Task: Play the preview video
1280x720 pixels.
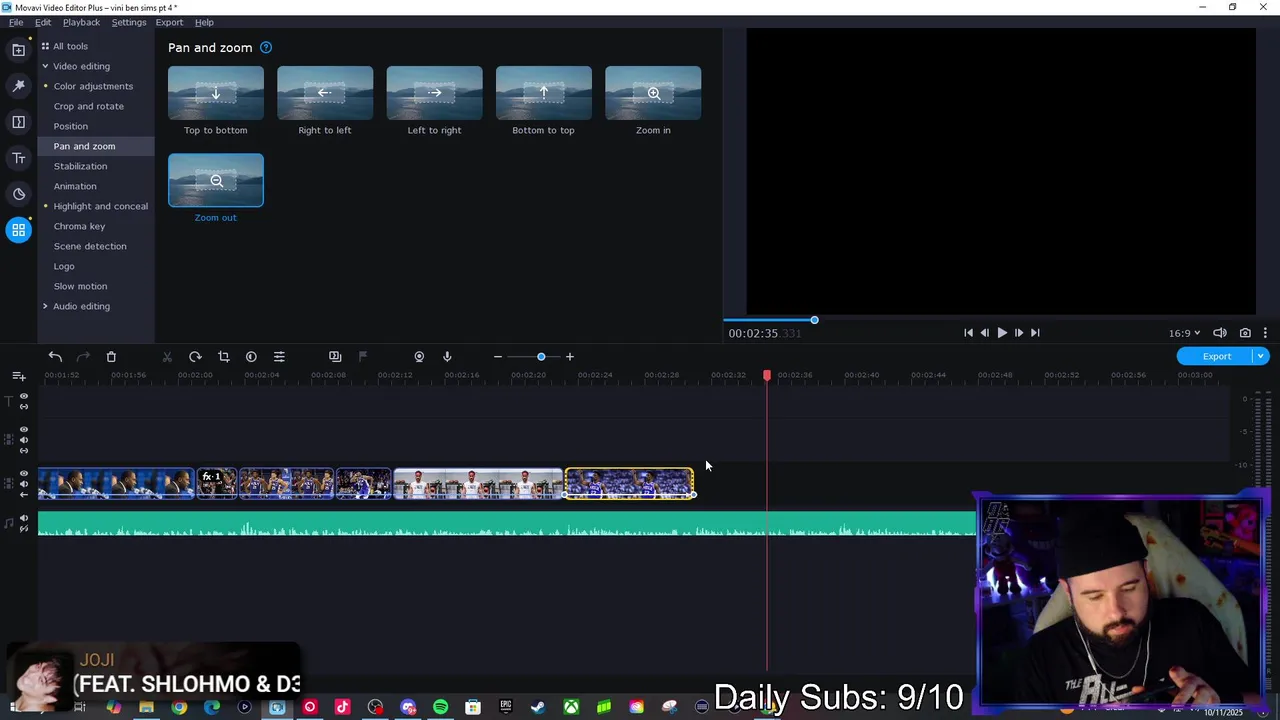Action: [1001, 333]
